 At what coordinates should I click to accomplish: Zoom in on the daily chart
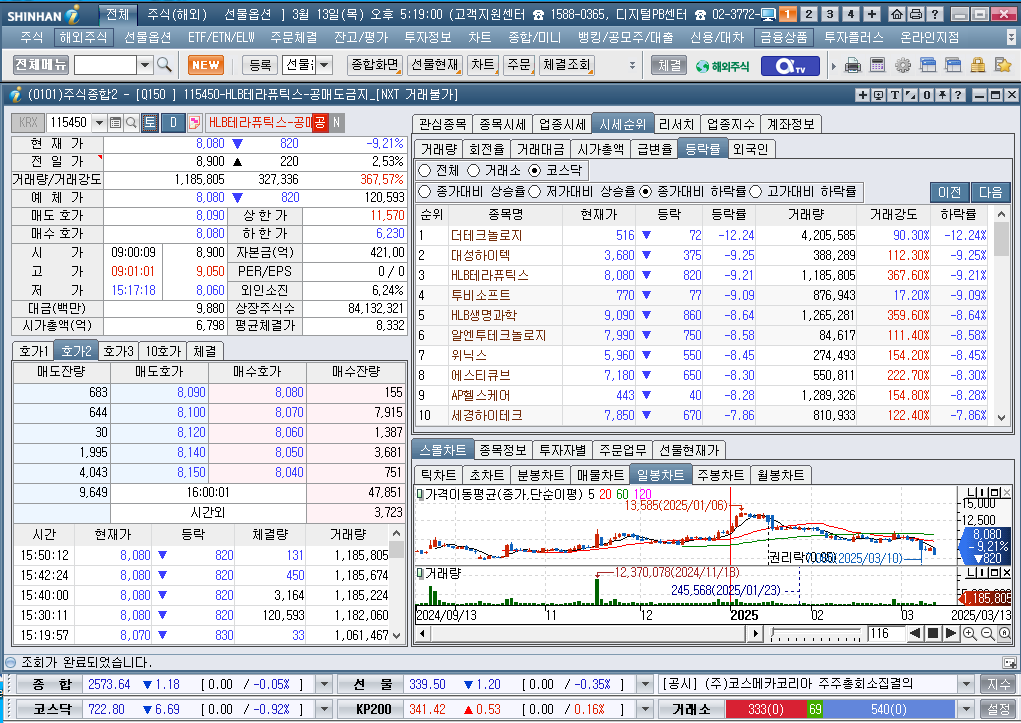pyautogui.click(x=970, y=634)
